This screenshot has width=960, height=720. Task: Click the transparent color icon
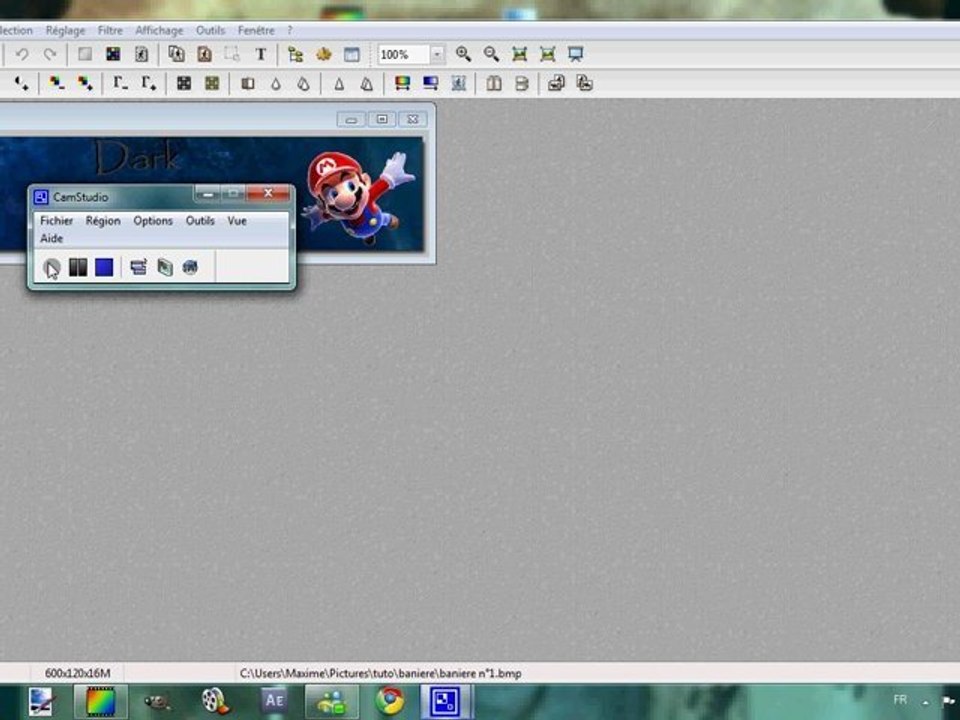[141, 54]
